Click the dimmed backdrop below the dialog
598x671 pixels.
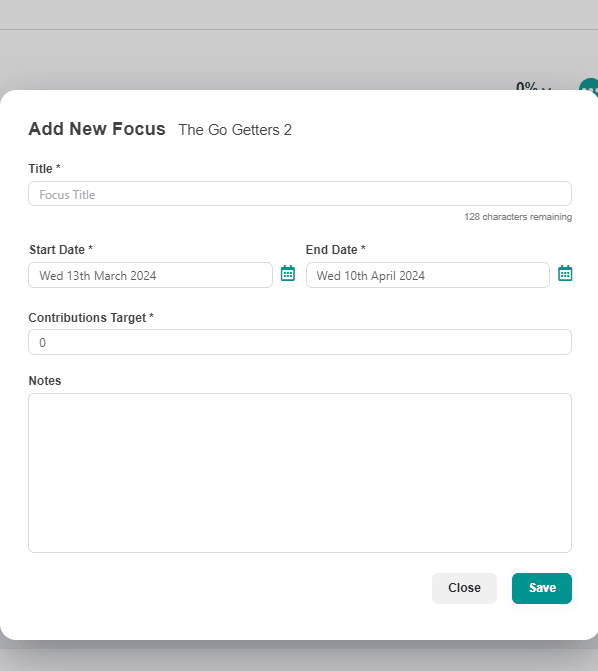(x=299, y=657)
